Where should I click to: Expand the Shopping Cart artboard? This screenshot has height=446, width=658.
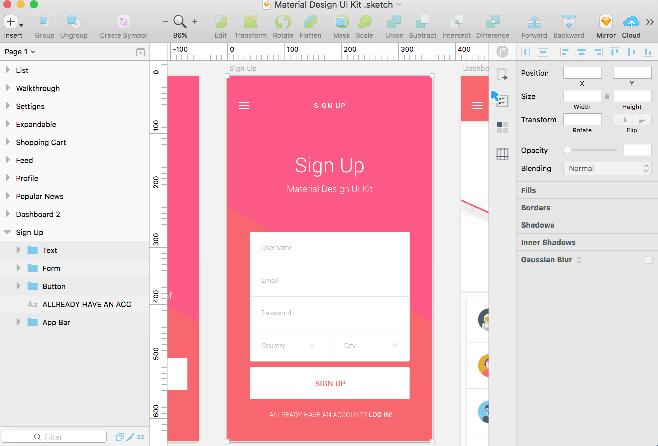pyautogui.click(x=8, y=142)
